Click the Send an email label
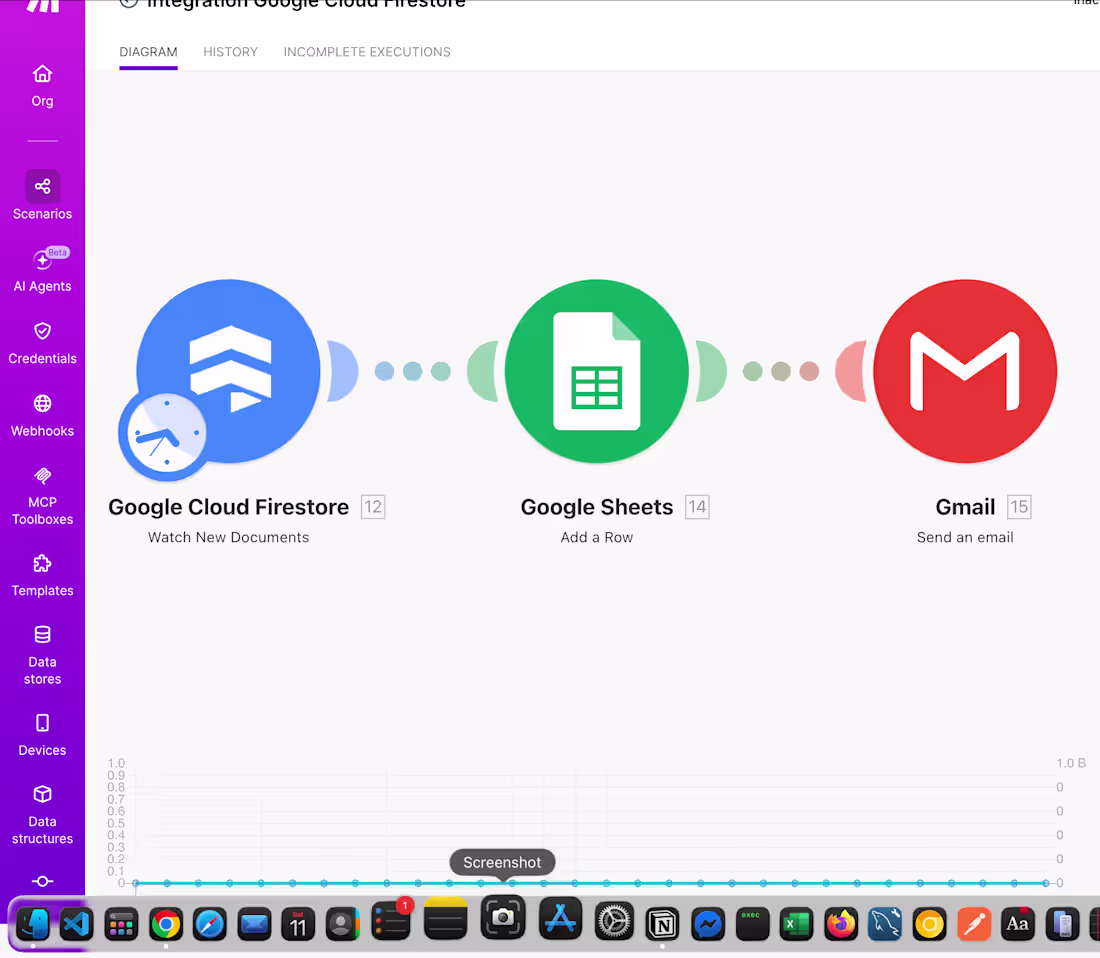Image resolution: width=1100 pixels, height=958 pixels. 965,537
